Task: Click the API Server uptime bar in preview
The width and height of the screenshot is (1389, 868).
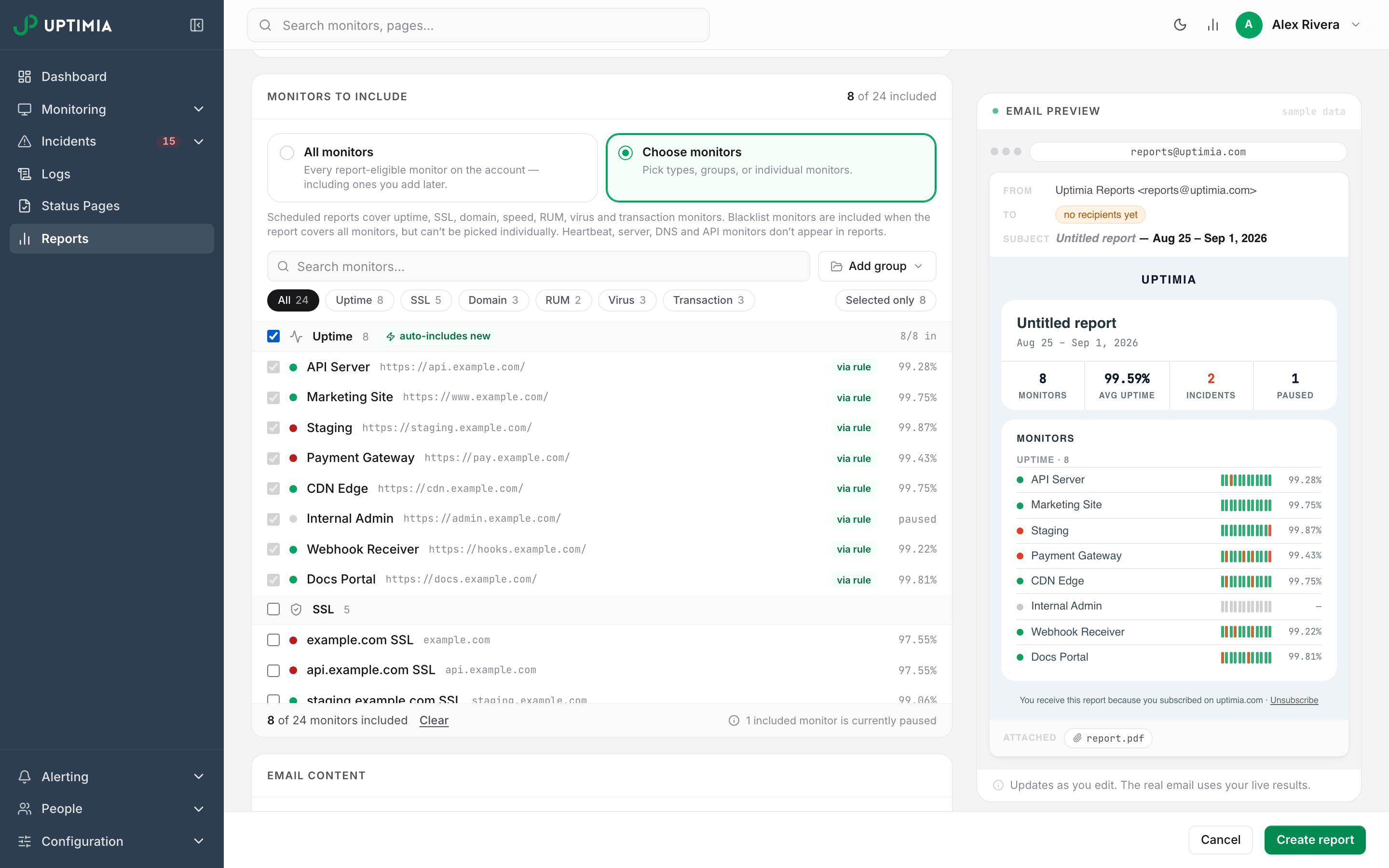Action: 1246,480
